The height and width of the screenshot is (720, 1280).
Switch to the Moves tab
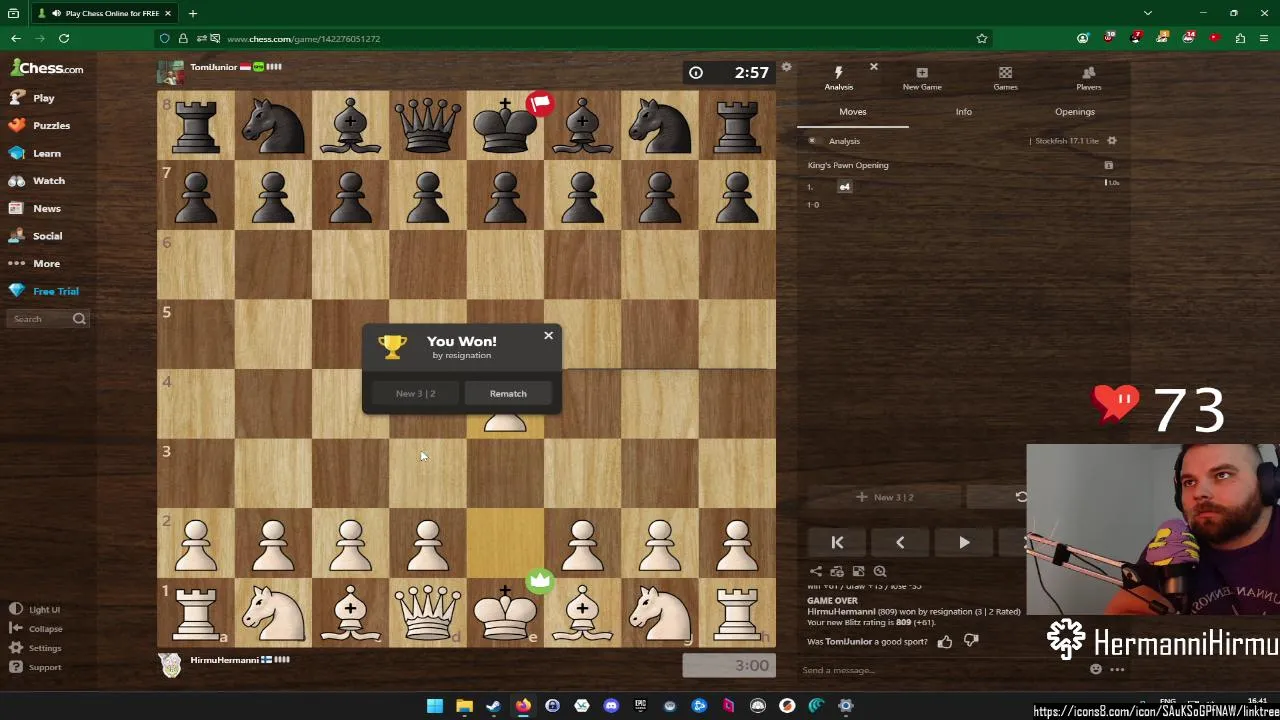pos(853,112)
